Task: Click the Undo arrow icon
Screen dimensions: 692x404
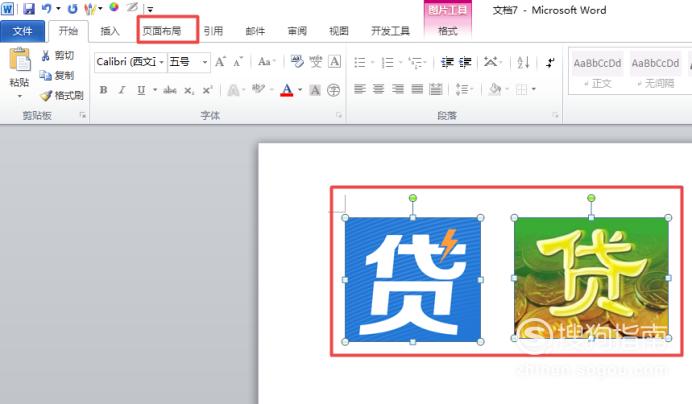Action: pos(47,8)
